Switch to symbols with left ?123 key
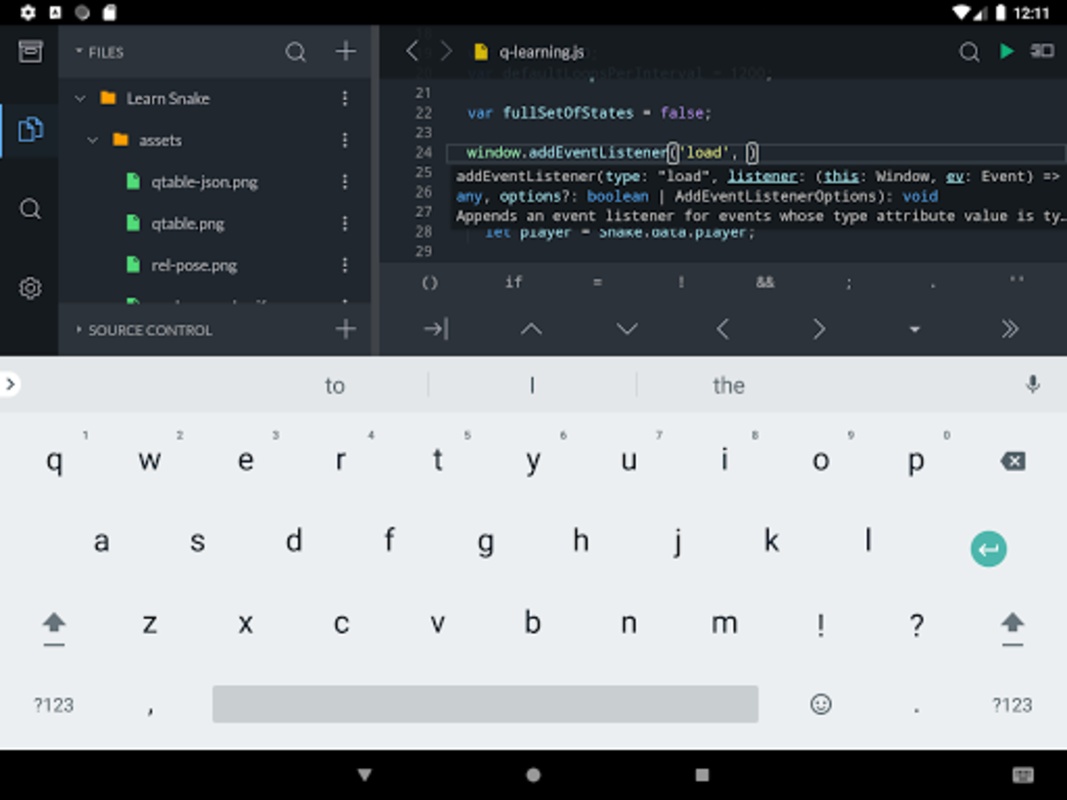The height and width of the screenshot is (800, 1067). (x=54, y=705)
